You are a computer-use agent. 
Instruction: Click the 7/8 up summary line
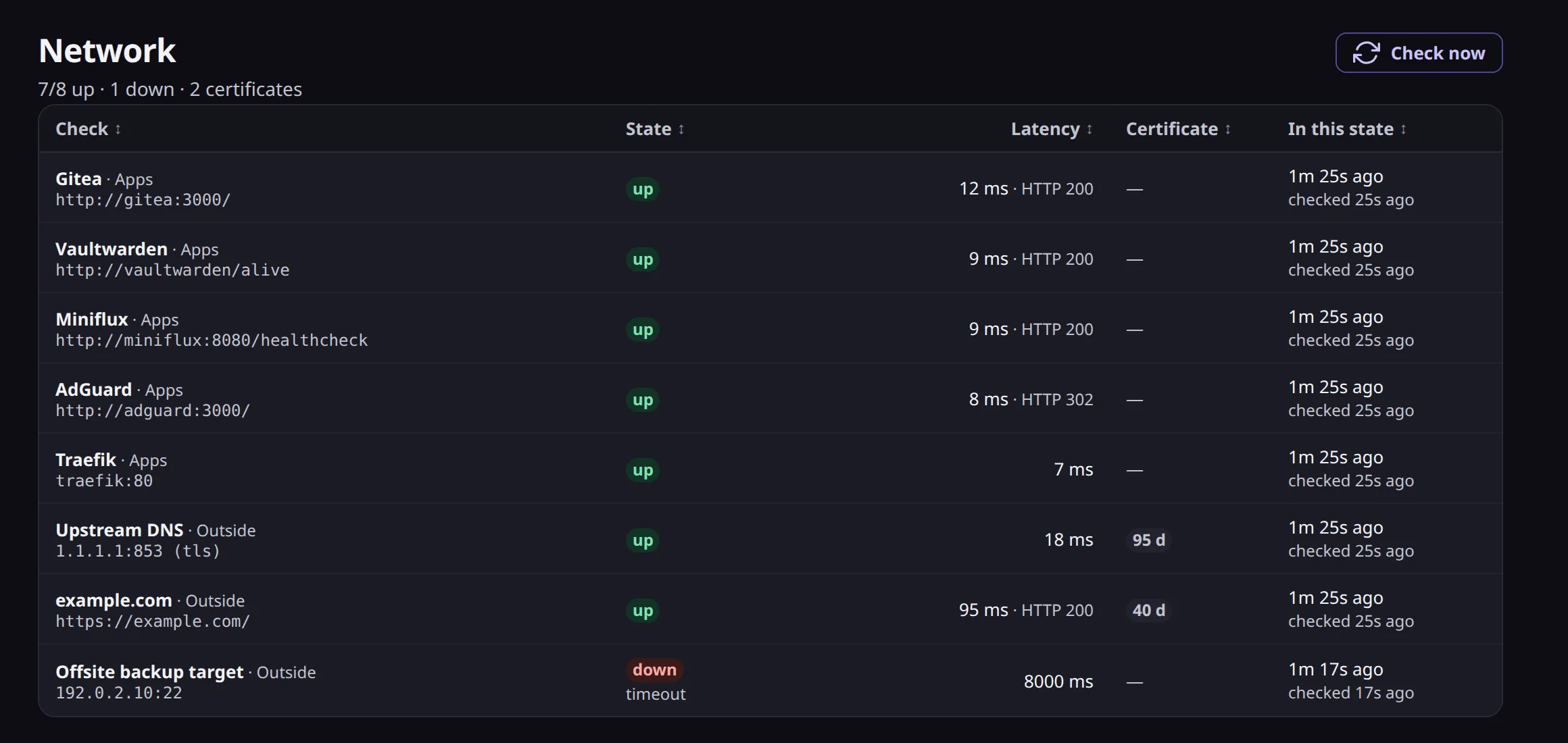point(170,89)
